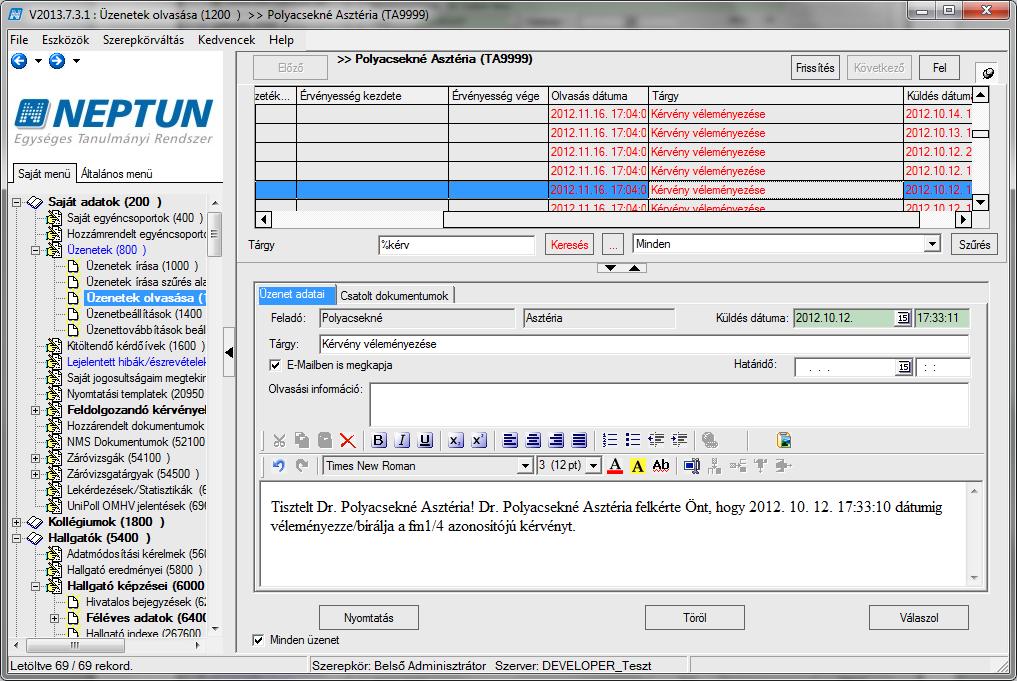Switch to Csatolt dokumentumok tab
The height and width of the screenshot is (681, 1017).
pyautogui.click(x=394, y=296)
